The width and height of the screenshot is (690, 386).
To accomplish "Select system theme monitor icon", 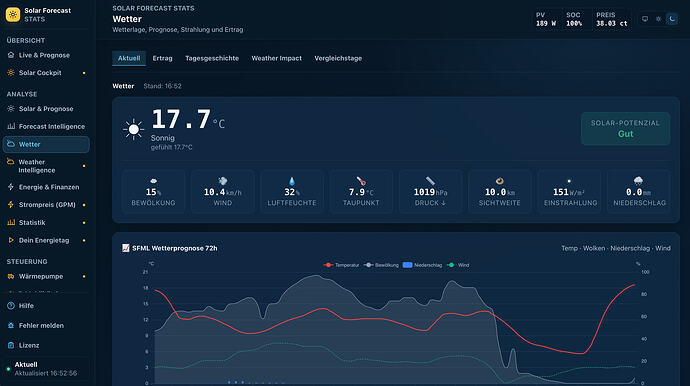I will pyautogui.click(x=645, y=19).
